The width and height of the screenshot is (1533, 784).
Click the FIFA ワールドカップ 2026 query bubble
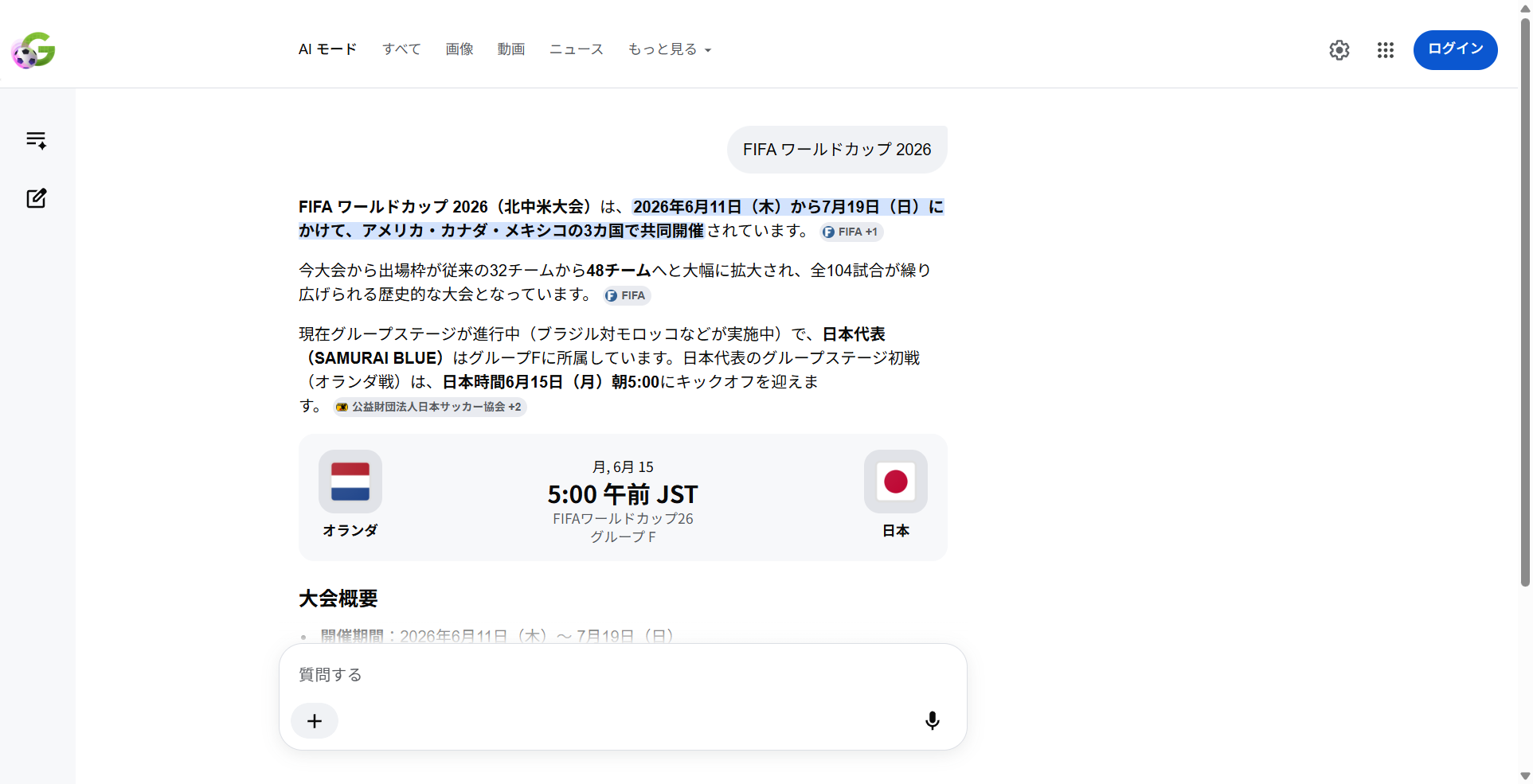(837, 150)
